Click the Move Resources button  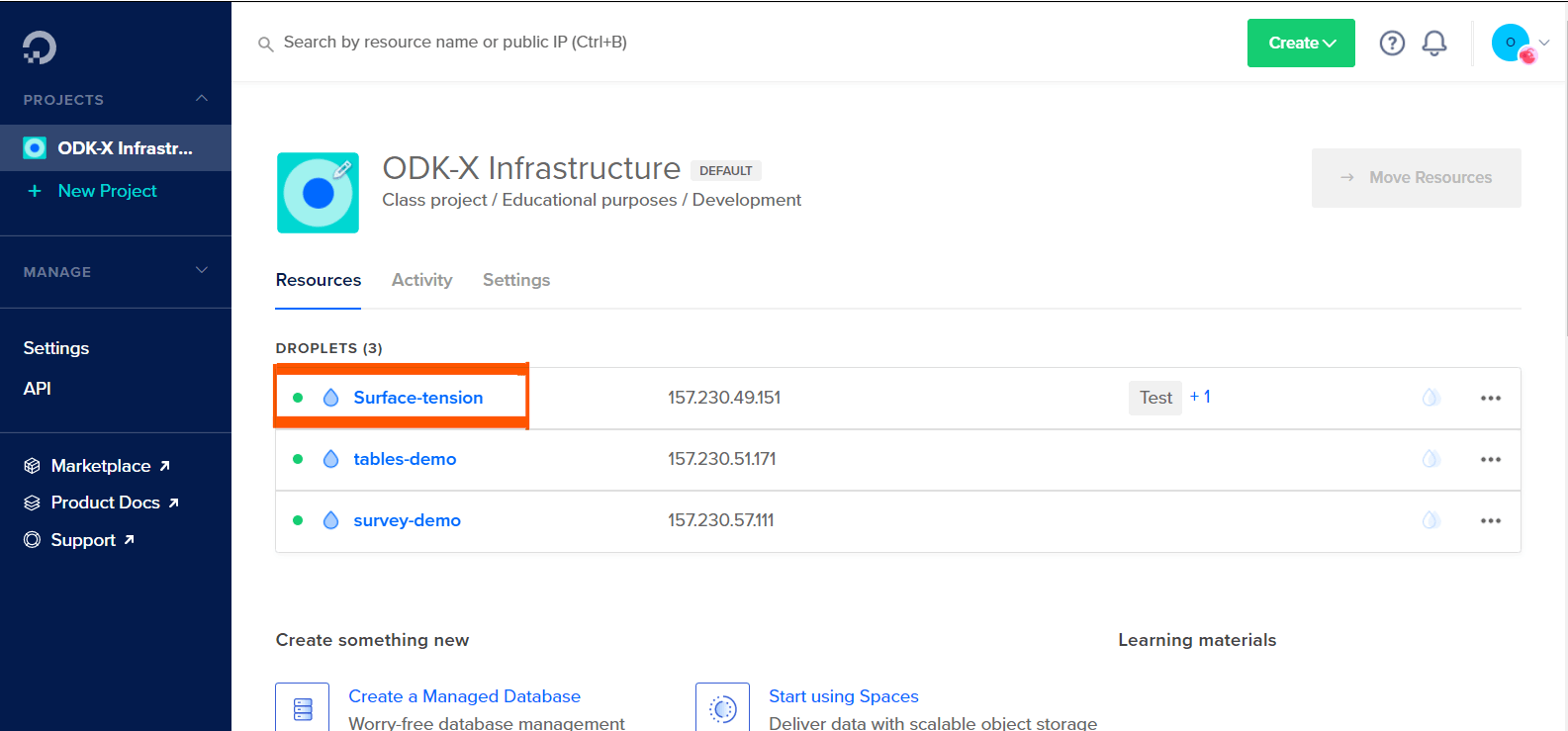tap(1417, 178)
